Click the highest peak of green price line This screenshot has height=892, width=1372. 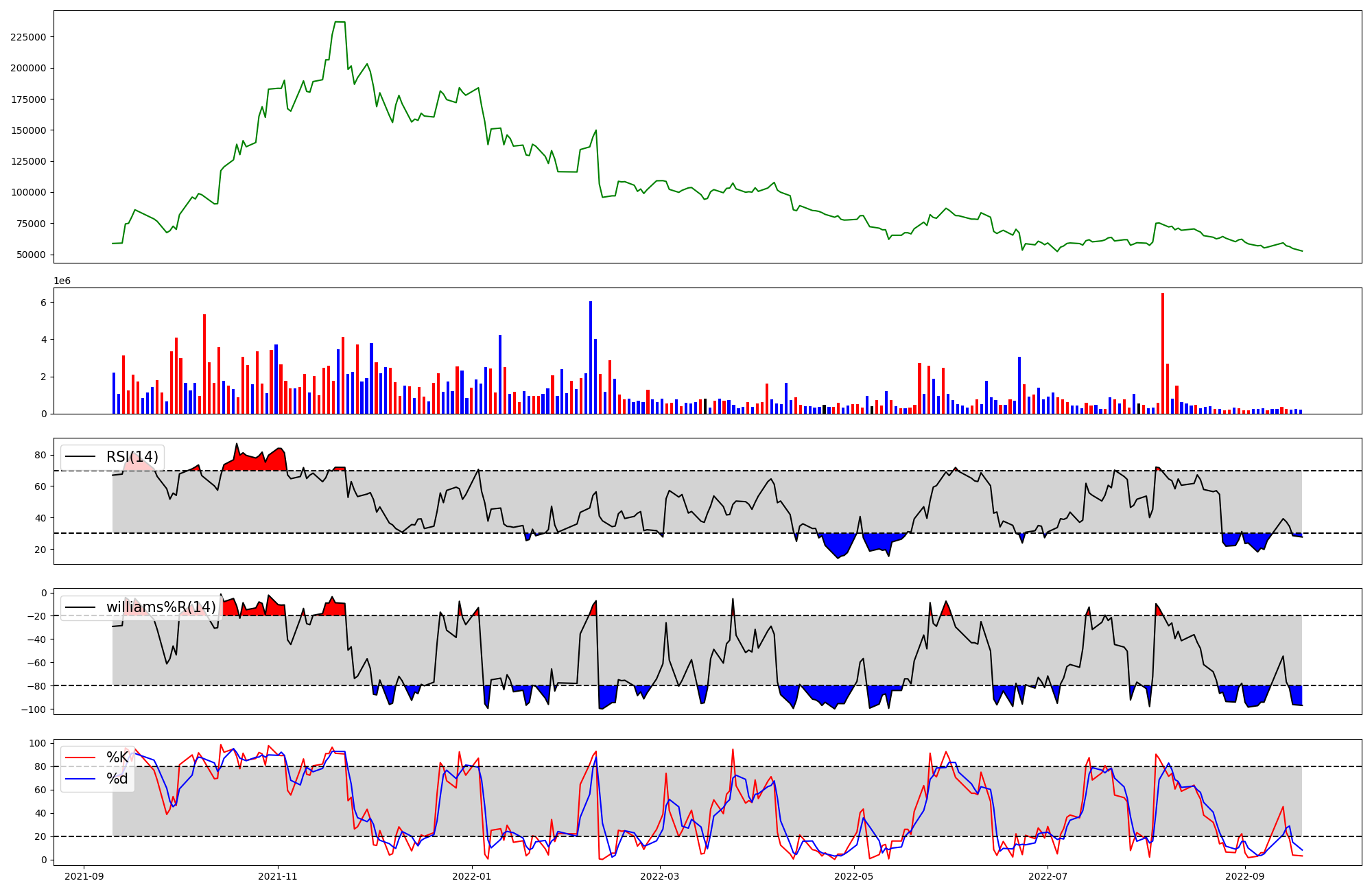339,23
